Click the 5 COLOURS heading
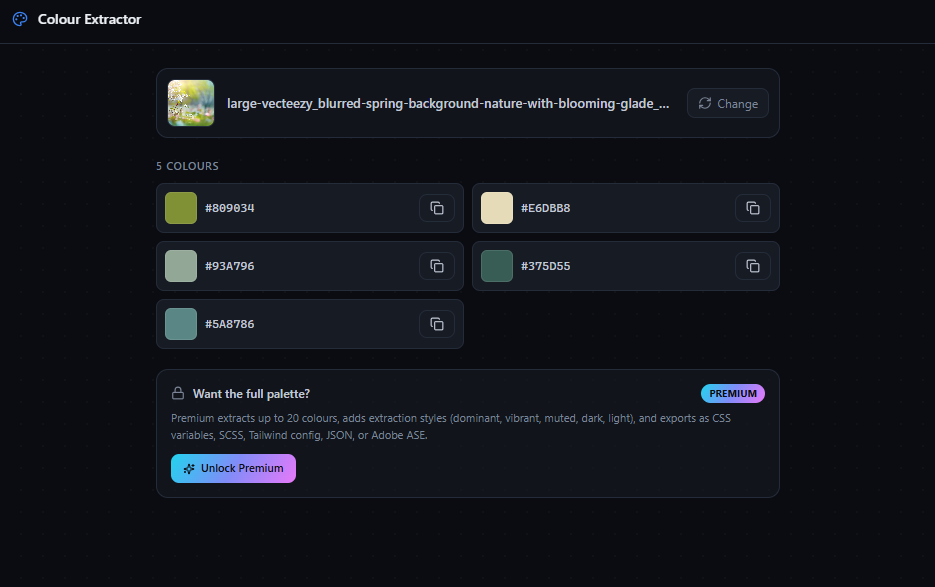Viewport: 935px width, 587px height. 187,166
